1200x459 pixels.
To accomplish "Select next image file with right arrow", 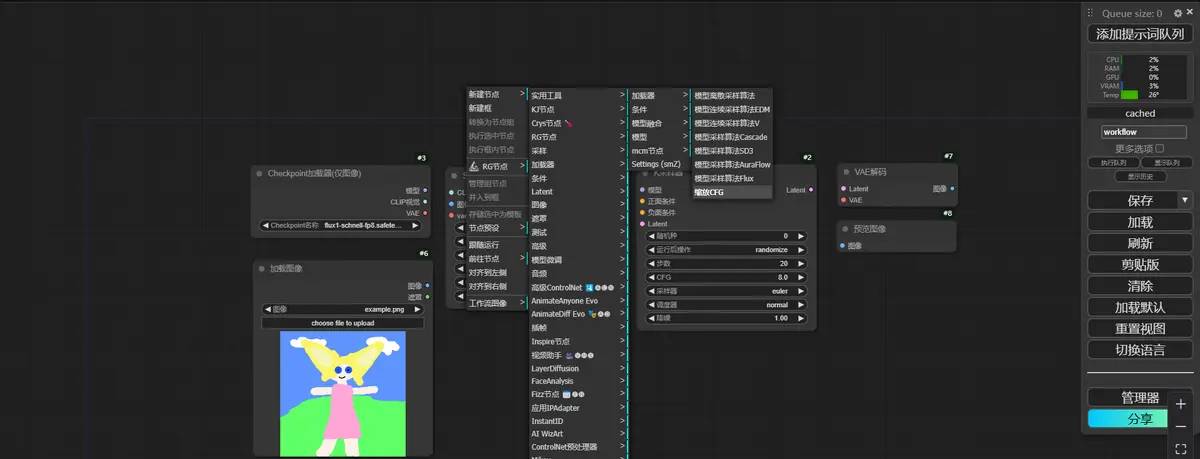I will (x=419, y=309).
